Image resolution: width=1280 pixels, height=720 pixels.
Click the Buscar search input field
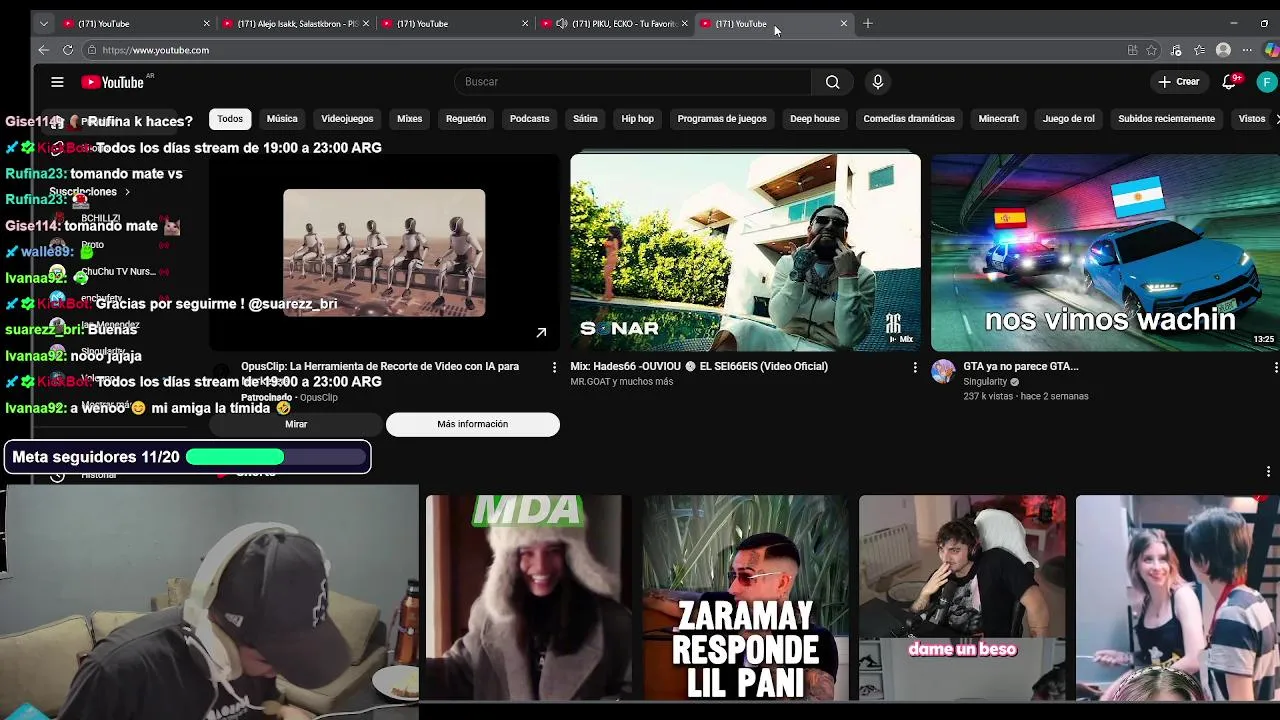click(633, 82)
